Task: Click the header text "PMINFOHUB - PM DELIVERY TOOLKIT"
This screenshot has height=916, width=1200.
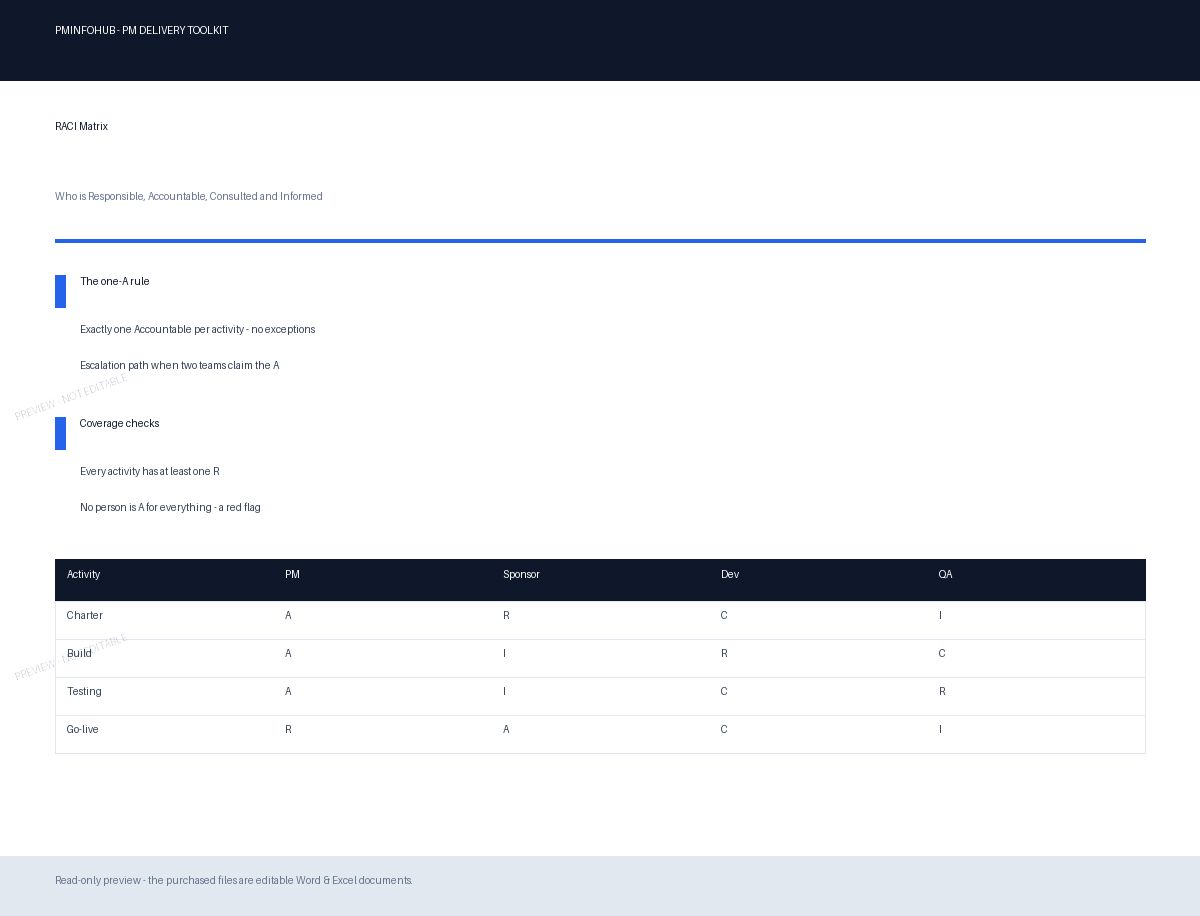Action: tap(141, 31)
